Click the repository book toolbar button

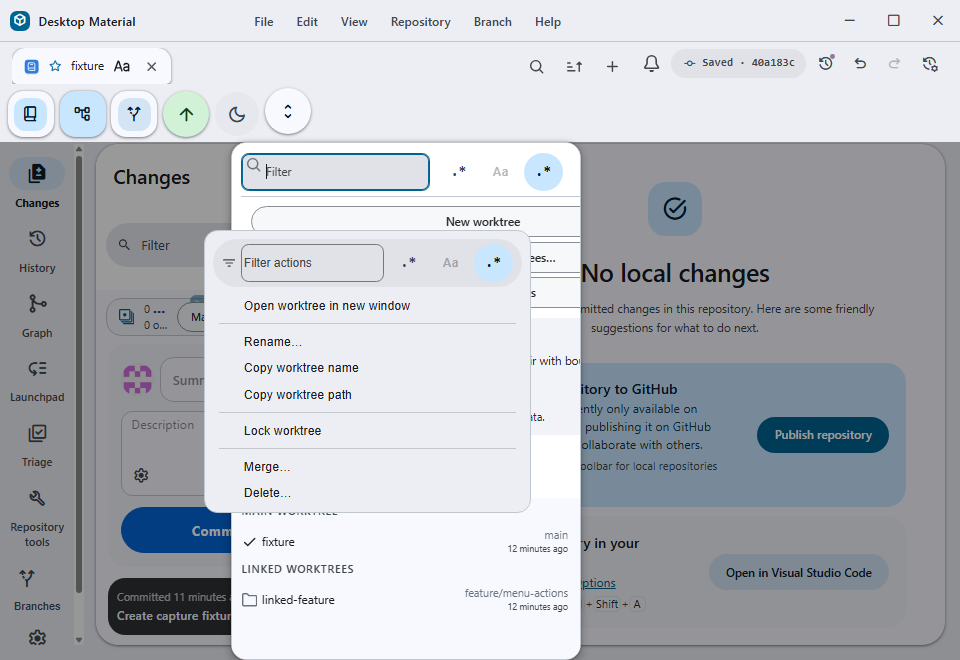tap(31, 113)
